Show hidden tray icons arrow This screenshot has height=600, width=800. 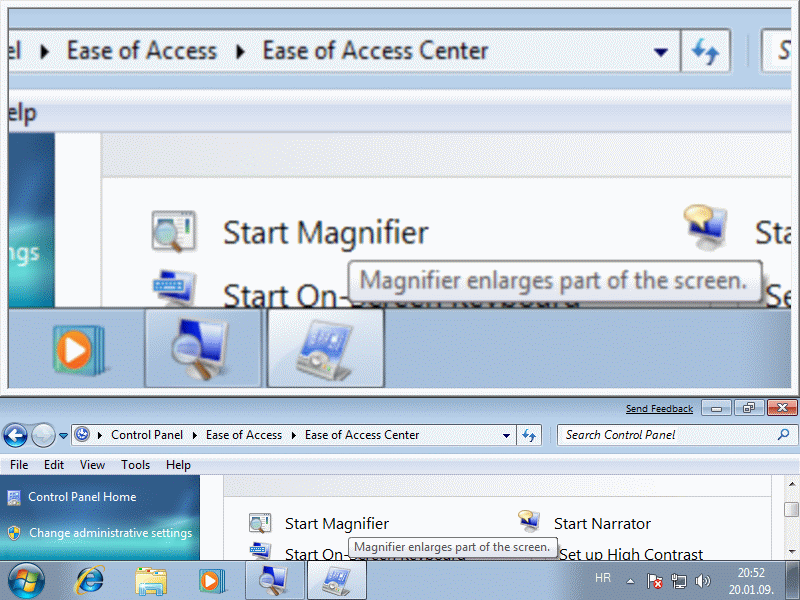tap(631, 581)
